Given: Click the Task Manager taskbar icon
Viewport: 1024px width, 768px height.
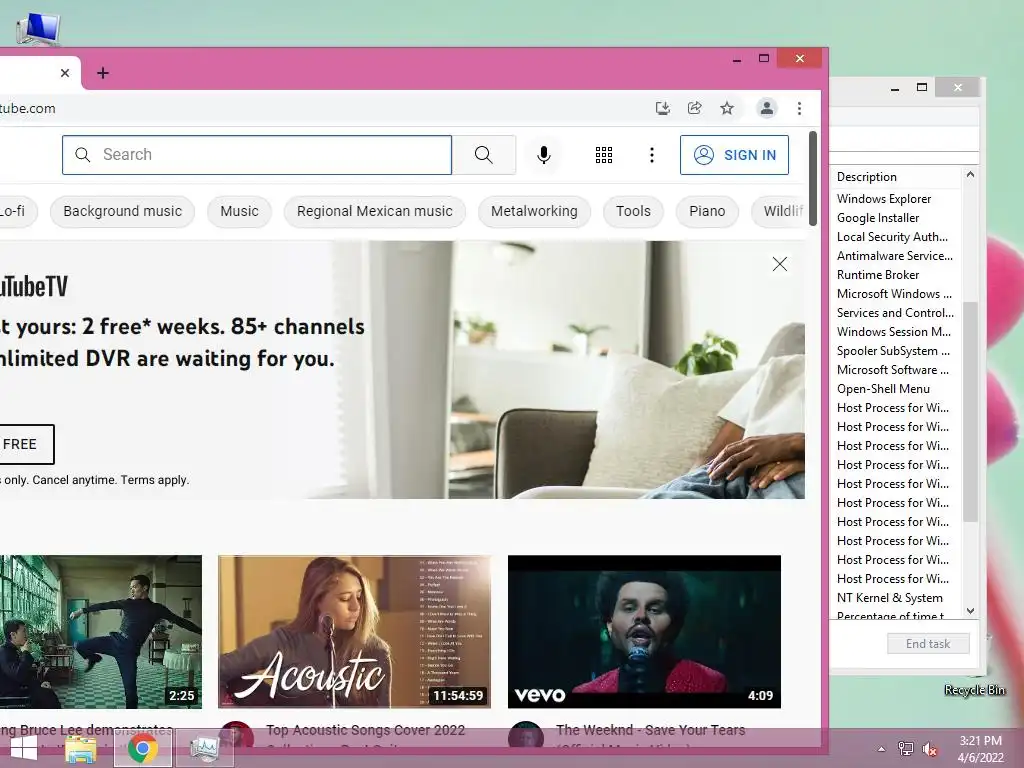Looking at the screenshot, I should pyautogui.click(x=205, y=748).
